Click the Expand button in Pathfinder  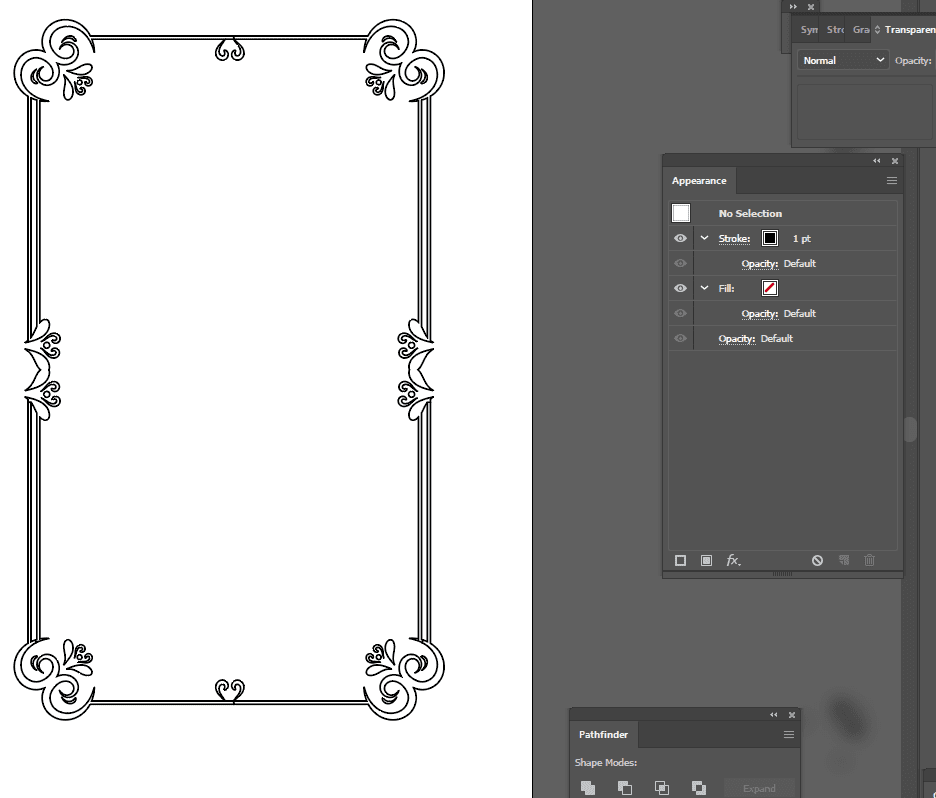tap(759, 788)
